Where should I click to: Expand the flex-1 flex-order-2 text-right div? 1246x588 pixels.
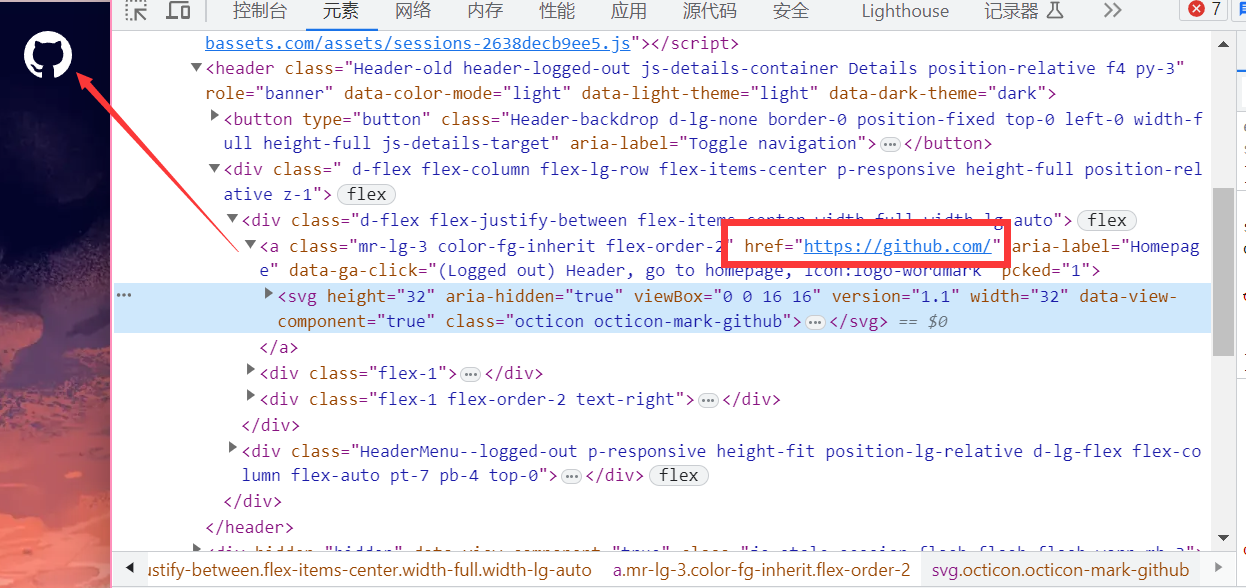tap(251, 396)
